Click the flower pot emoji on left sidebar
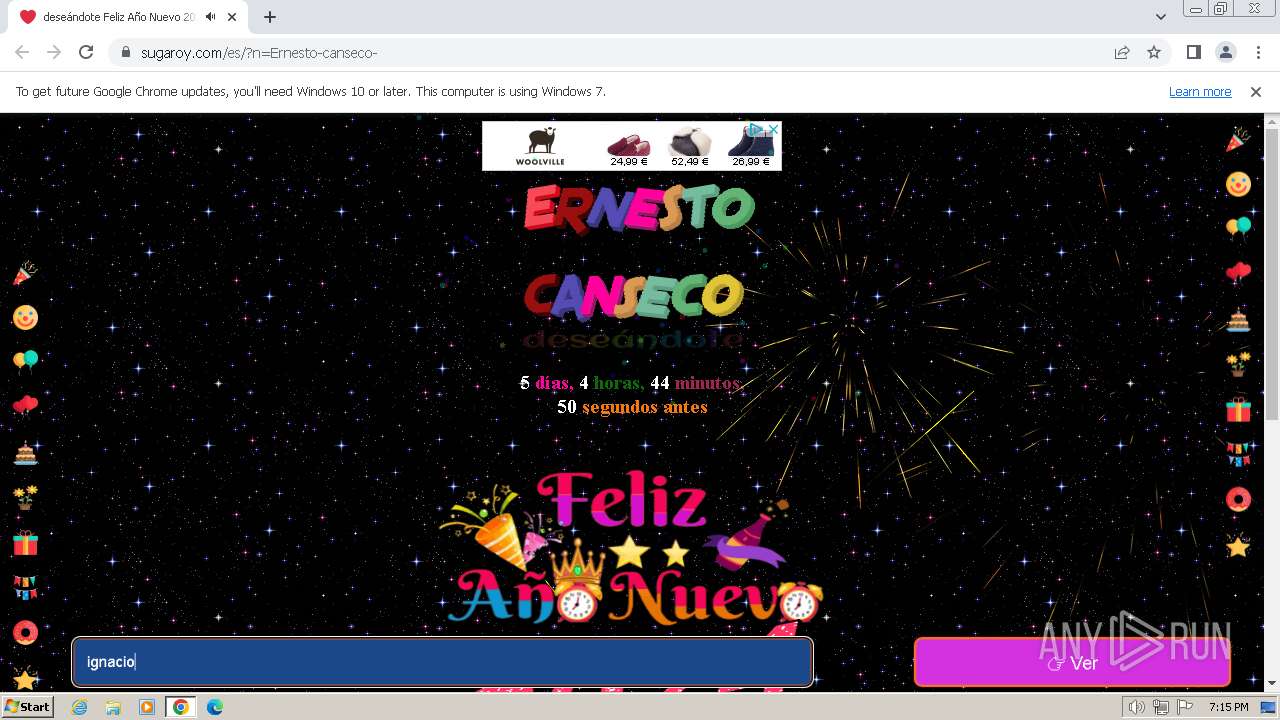 click(x=25, y=497)
